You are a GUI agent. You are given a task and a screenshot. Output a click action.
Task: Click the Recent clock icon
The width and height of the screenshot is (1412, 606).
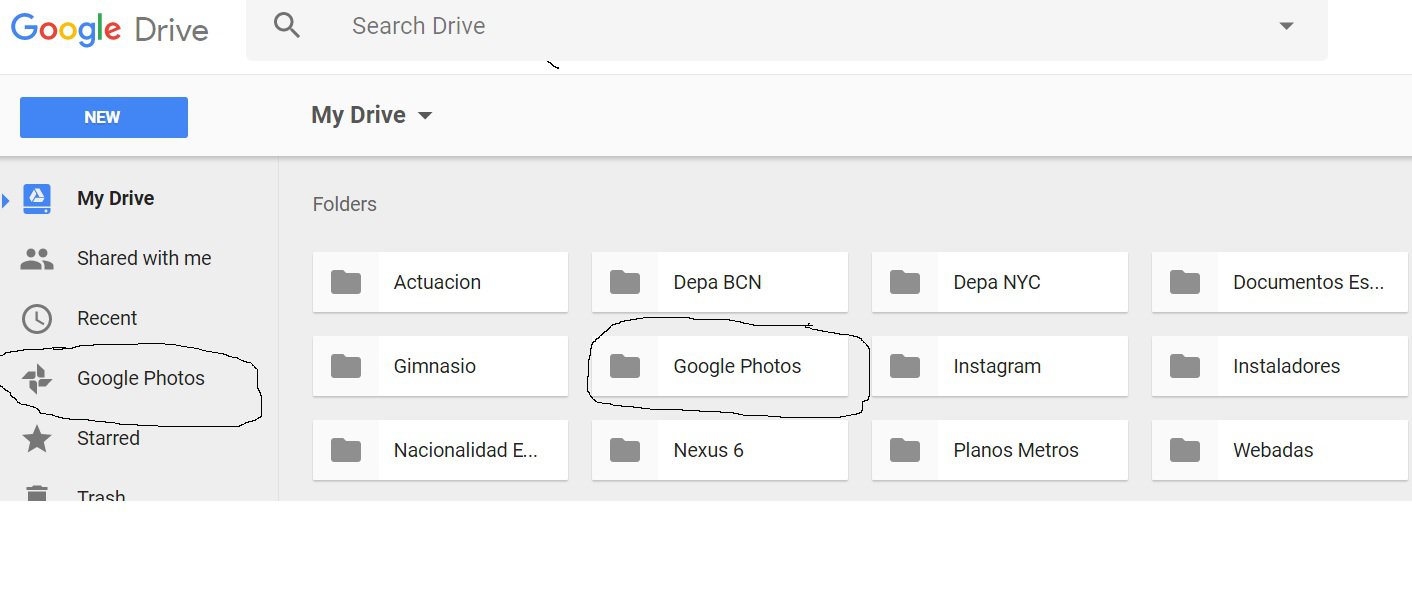pos(37,319)
